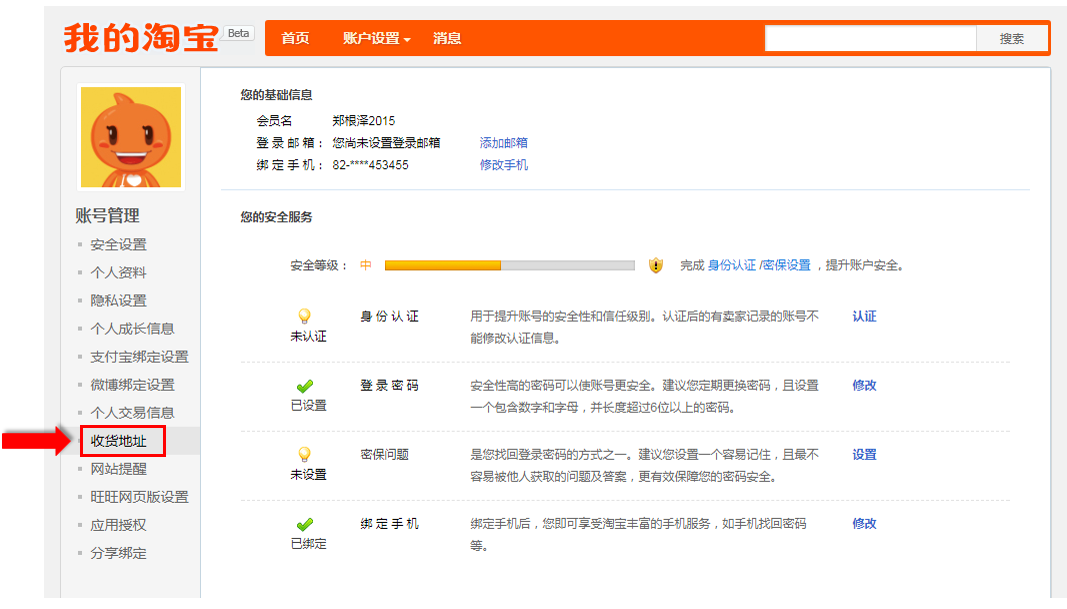Click the lightbulb icon for 身份认证
This screenshot has width=1067, height=609.
[x=304, y=316]
